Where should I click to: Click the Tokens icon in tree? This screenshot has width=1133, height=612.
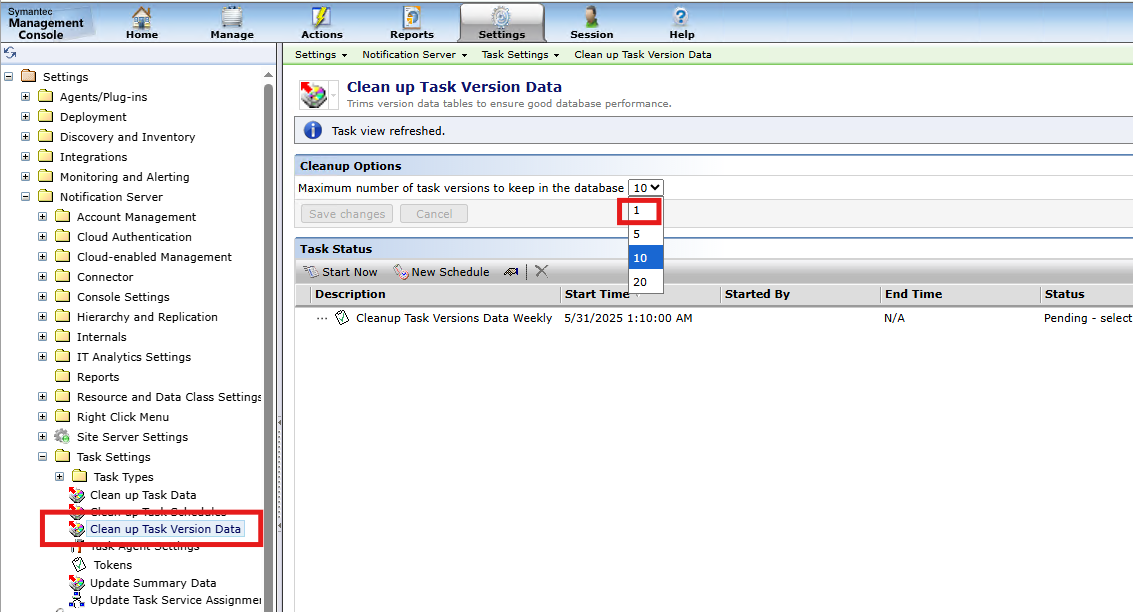tap(79, 564)
